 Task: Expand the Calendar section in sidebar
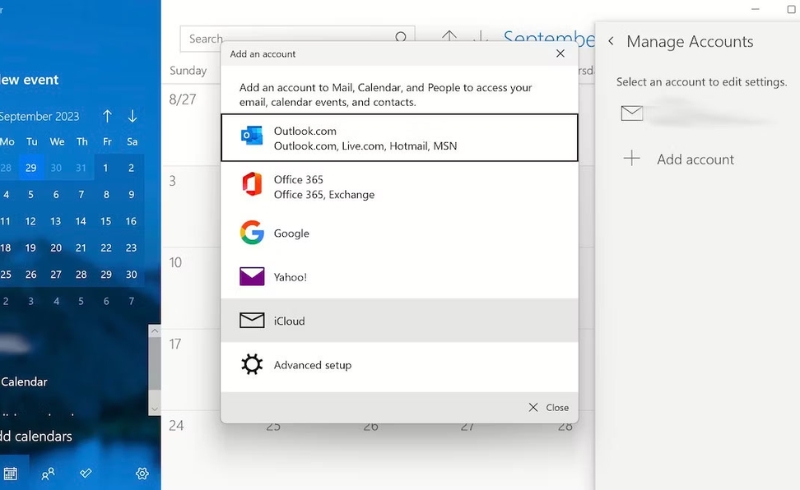[x=24, y=382]
